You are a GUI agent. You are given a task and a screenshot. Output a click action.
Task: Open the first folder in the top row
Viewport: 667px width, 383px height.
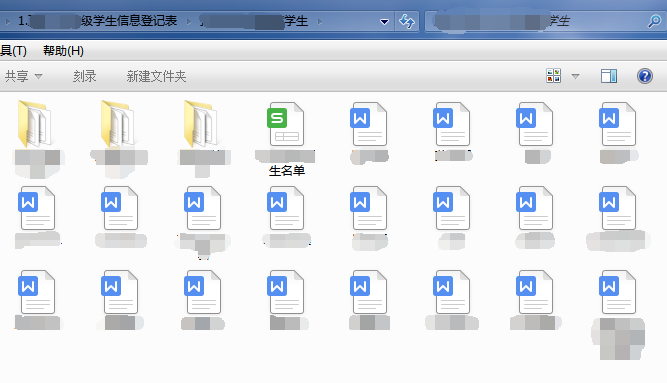[35, 123]
